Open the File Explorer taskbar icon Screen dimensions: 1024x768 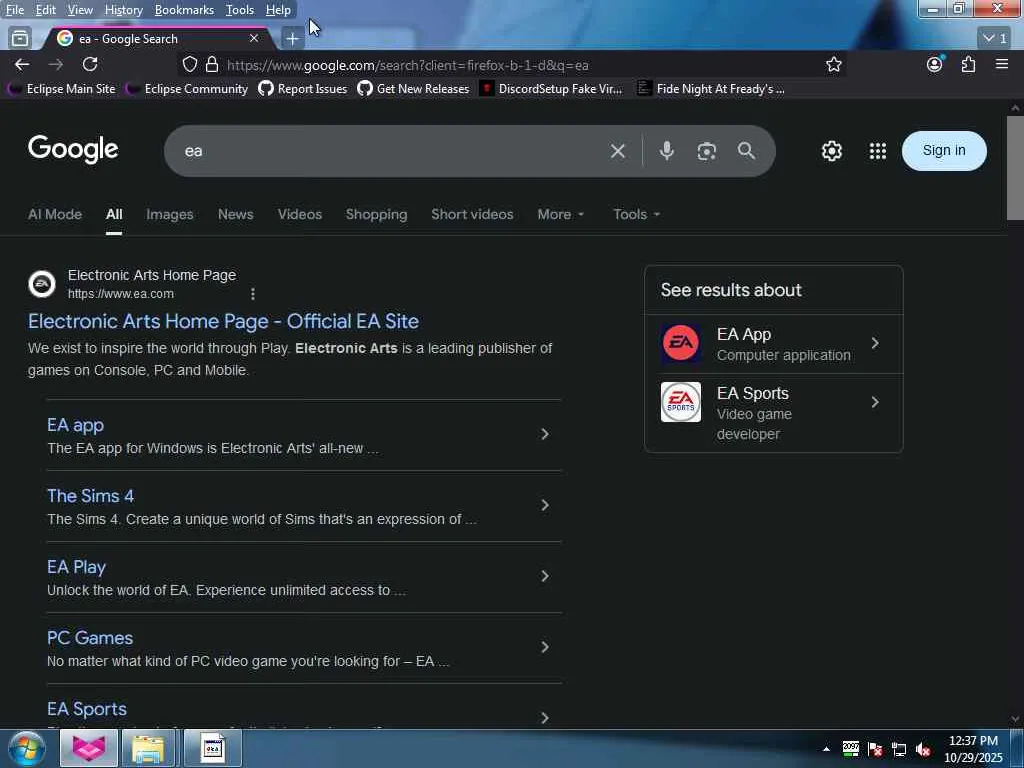tap(148, 748)
